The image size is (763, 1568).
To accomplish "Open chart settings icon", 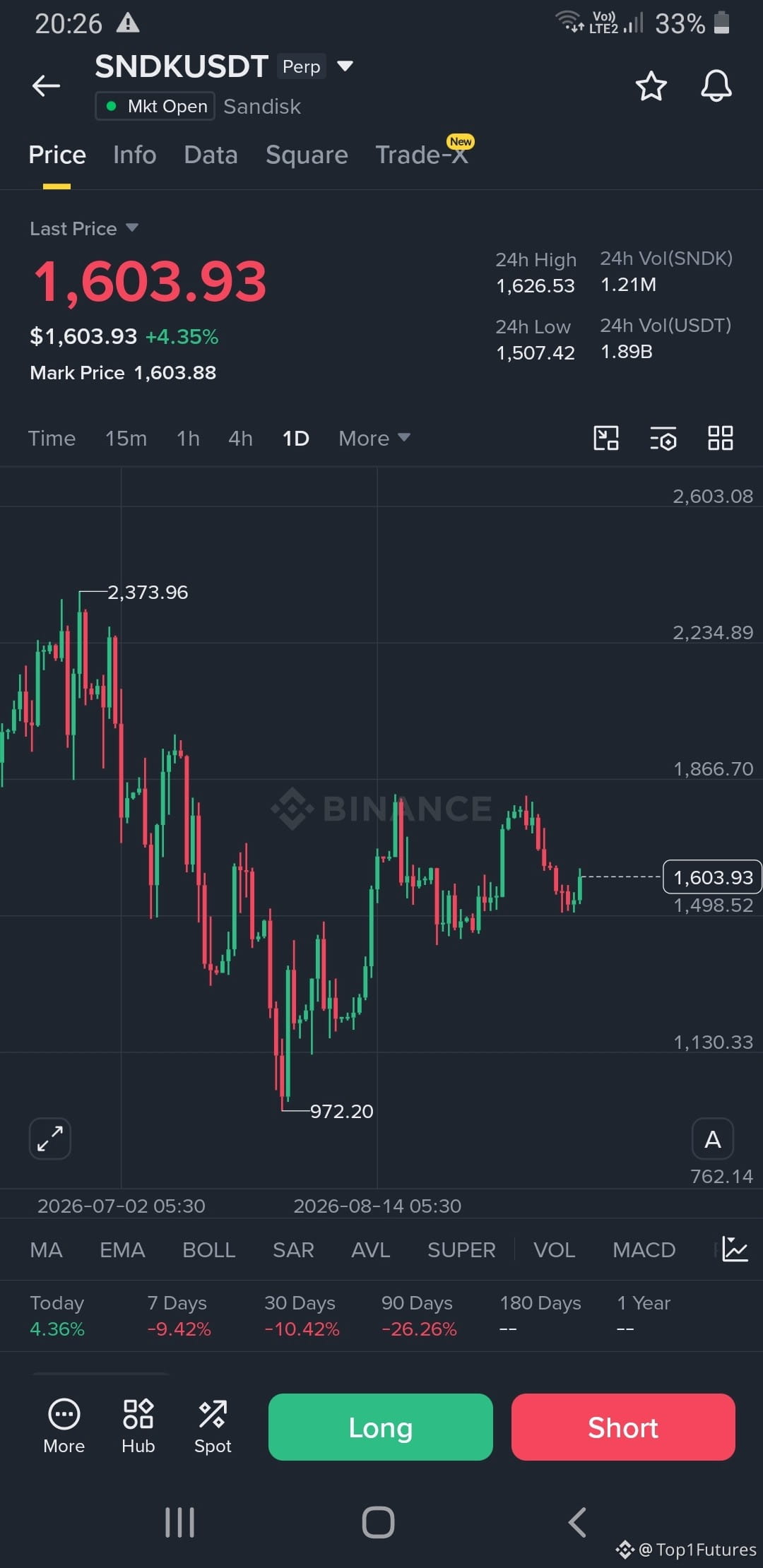I will tap(663, 438).
